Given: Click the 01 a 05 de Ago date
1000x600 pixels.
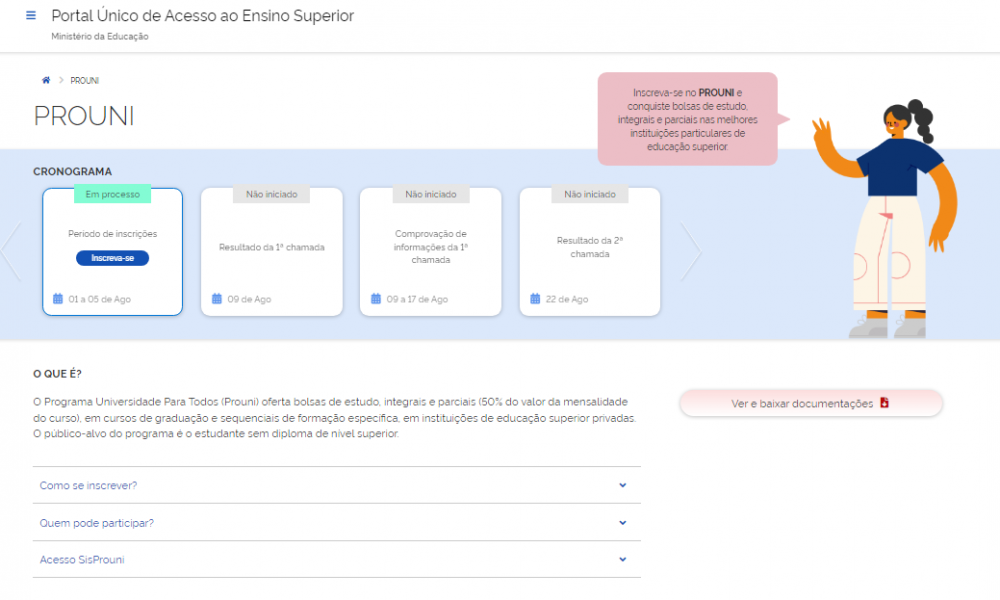Looking at the screenshot, I should pos(99,299).
